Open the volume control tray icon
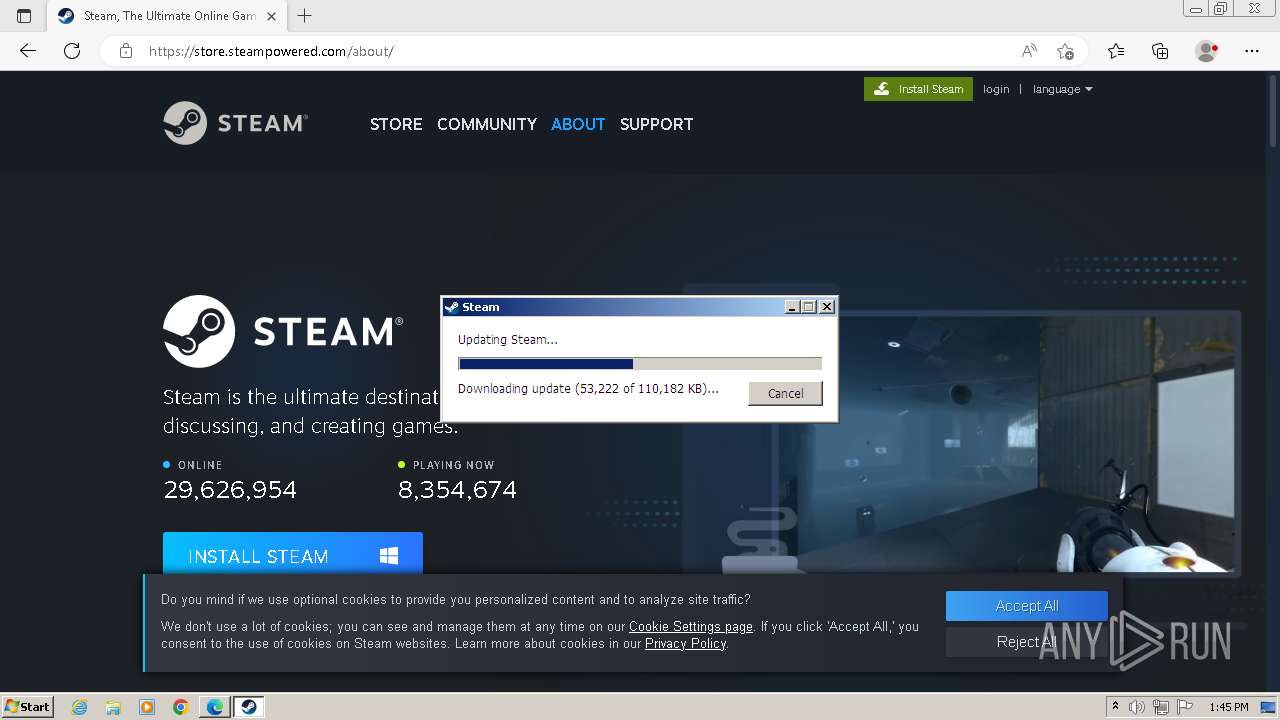Screen dimensions: 1280x720 (1137, 707)
